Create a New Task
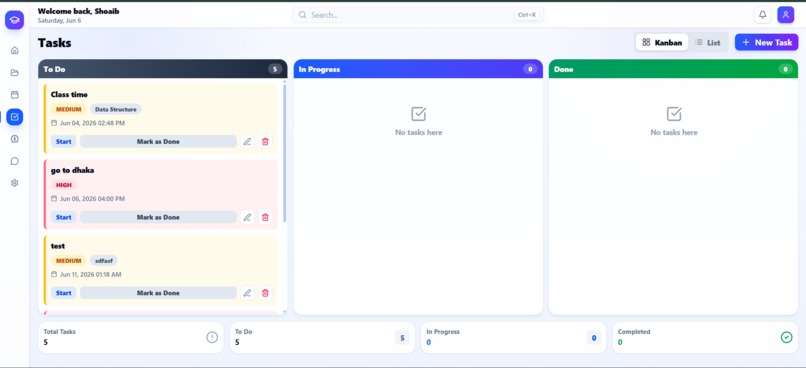The height and width of the screenshot is (368, 806). [x=766, y=43]
